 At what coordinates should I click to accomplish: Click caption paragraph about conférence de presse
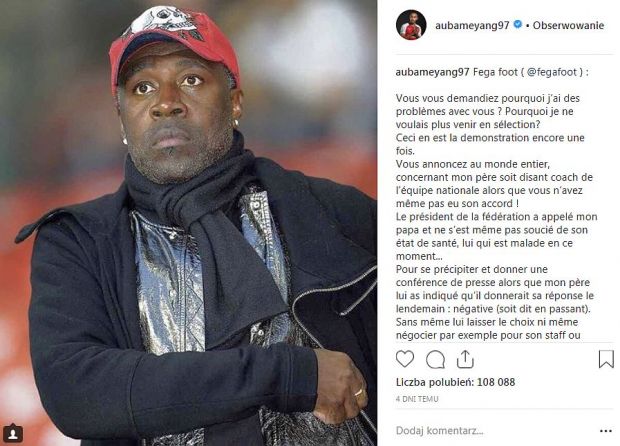[495, 289]
